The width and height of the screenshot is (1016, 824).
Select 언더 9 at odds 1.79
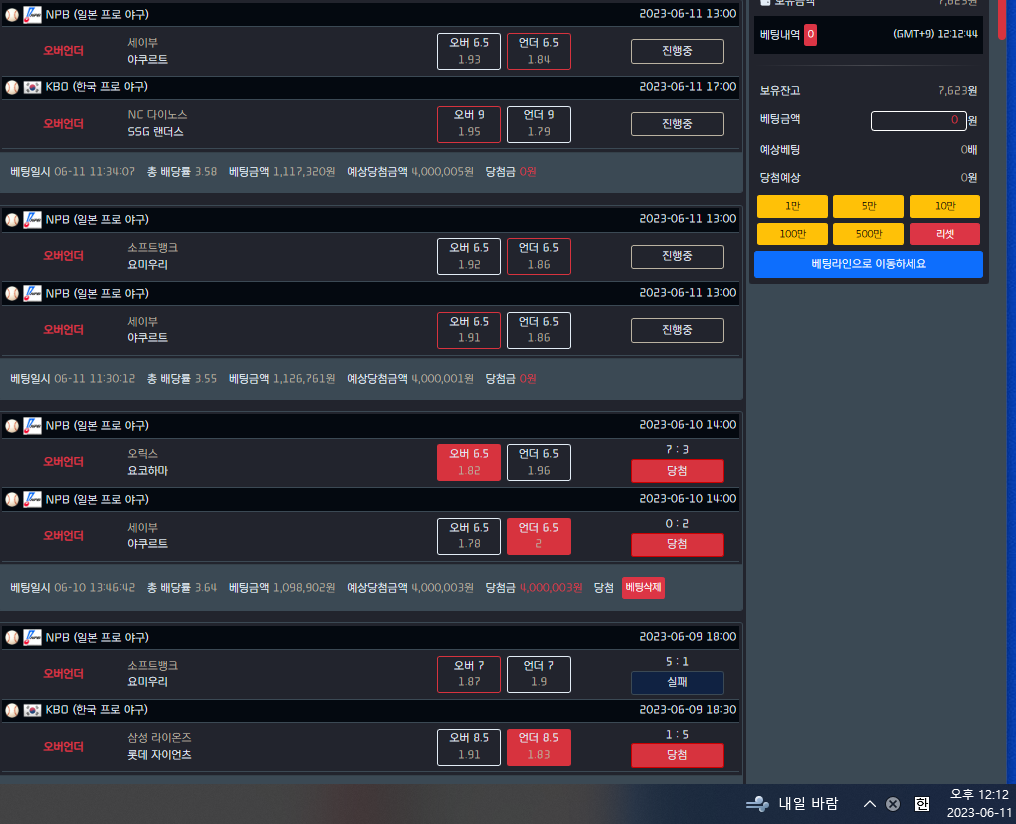pyautogui.click(x=538, y=124)
